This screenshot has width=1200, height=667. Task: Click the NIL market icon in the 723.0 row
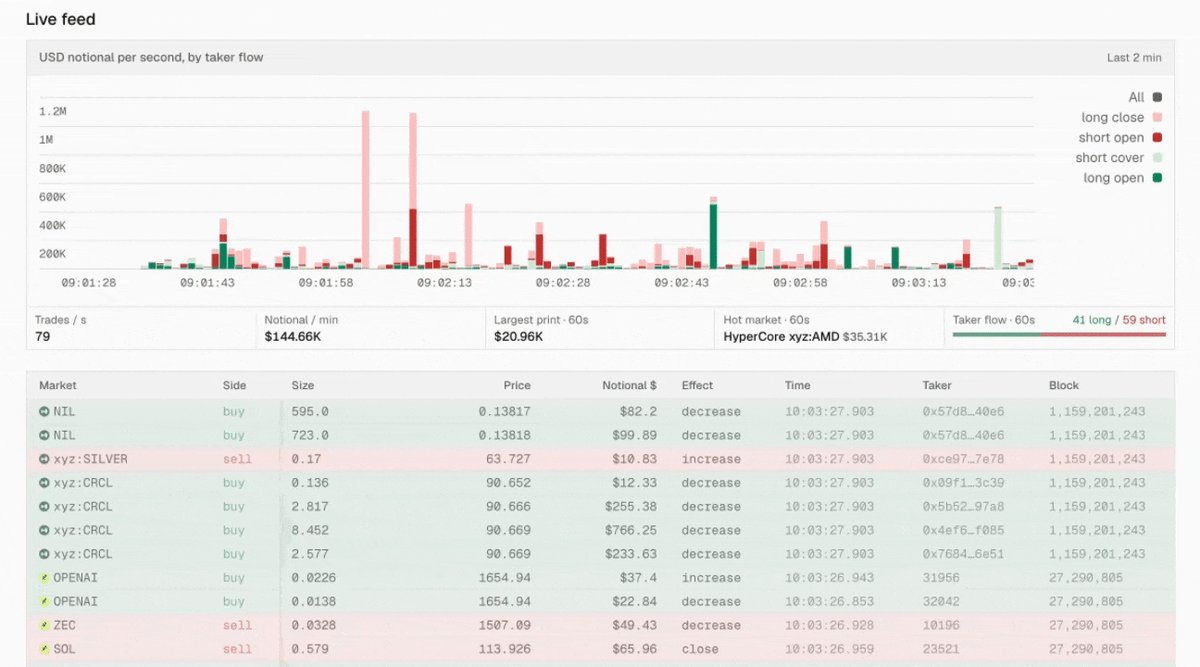(x=44, y=435)
